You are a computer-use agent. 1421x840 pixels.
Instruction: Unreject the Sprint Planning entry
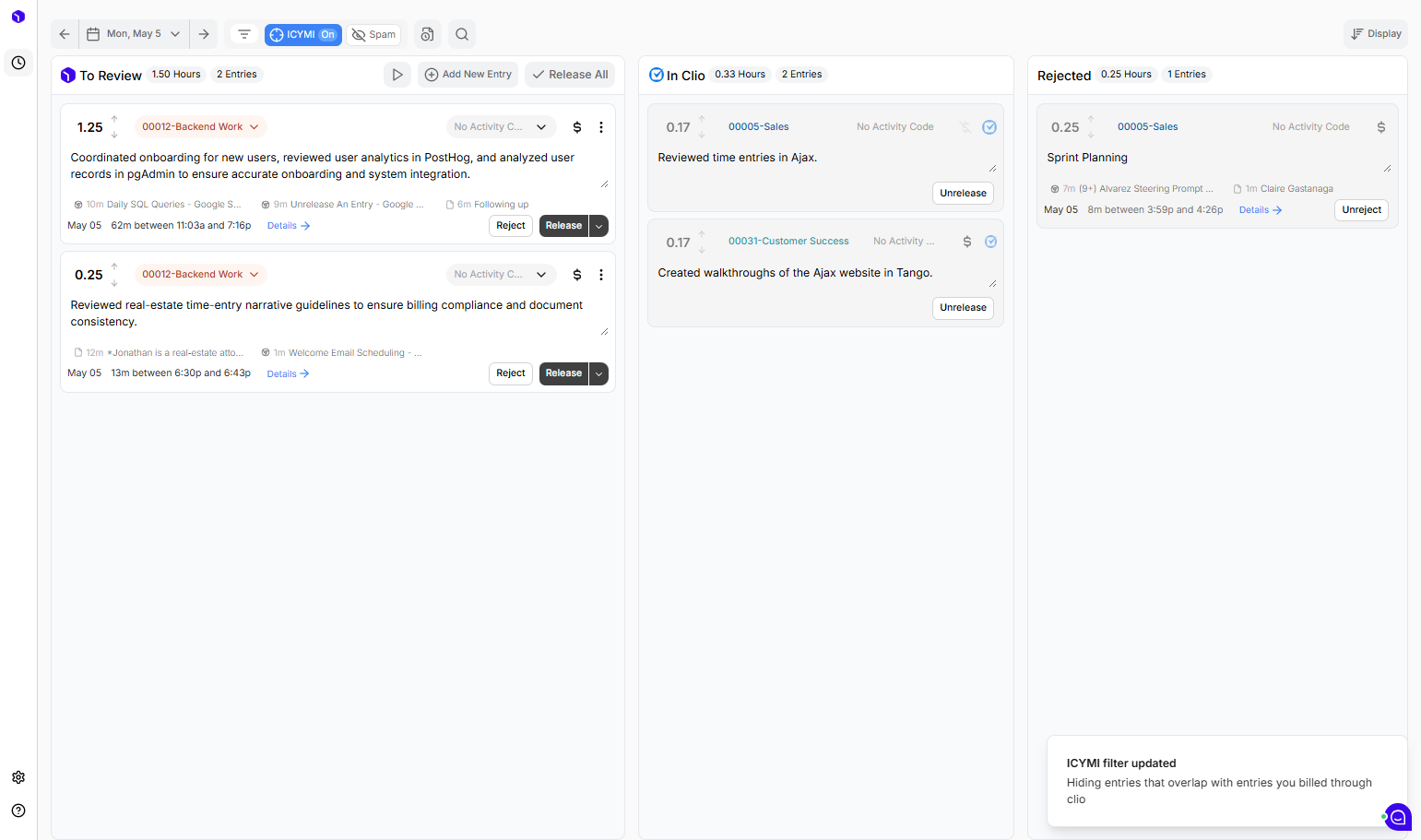[x=1362, y=210]
